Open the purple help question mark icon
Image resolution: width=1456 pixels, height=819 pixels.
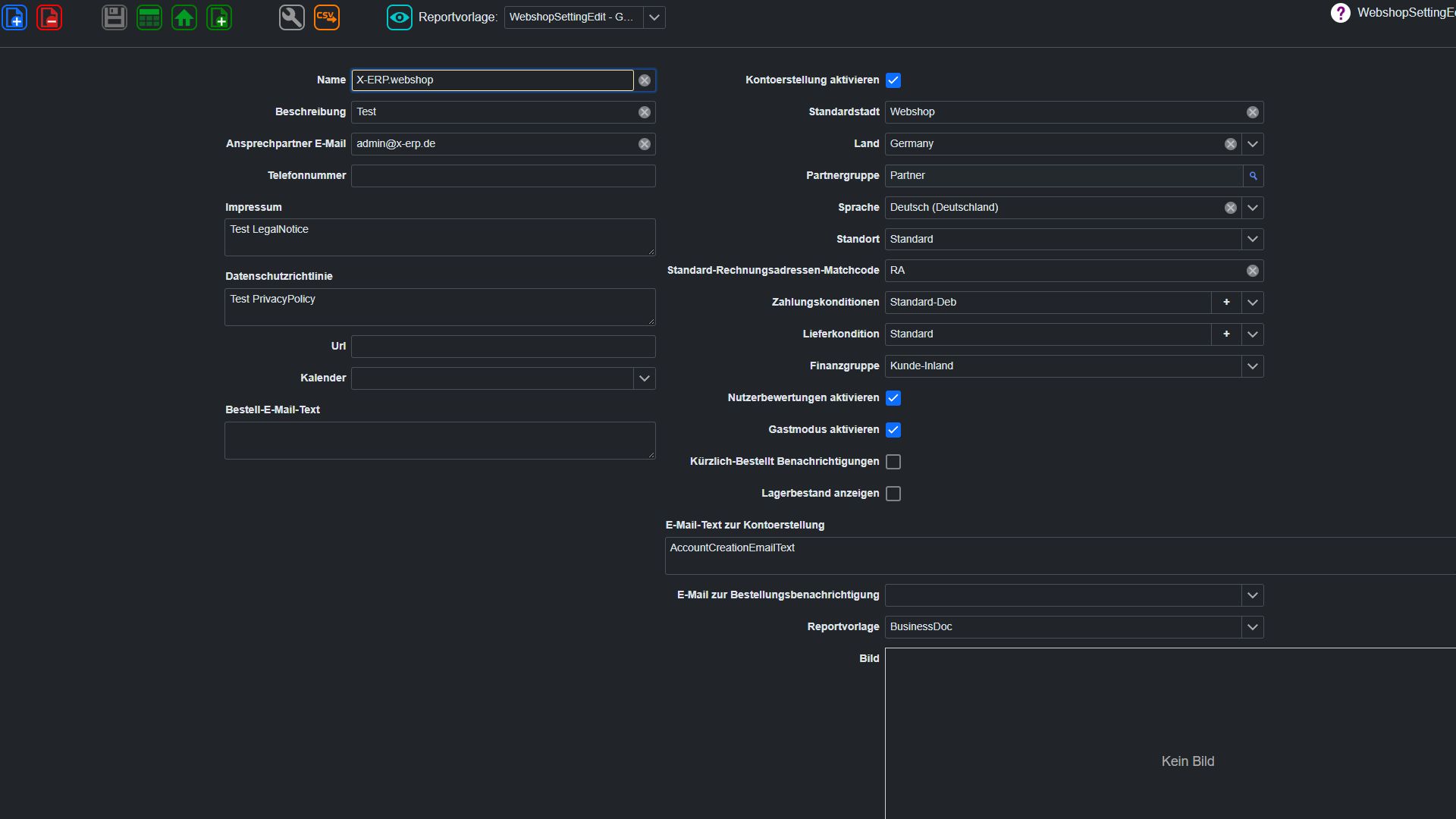point(1341,13)
